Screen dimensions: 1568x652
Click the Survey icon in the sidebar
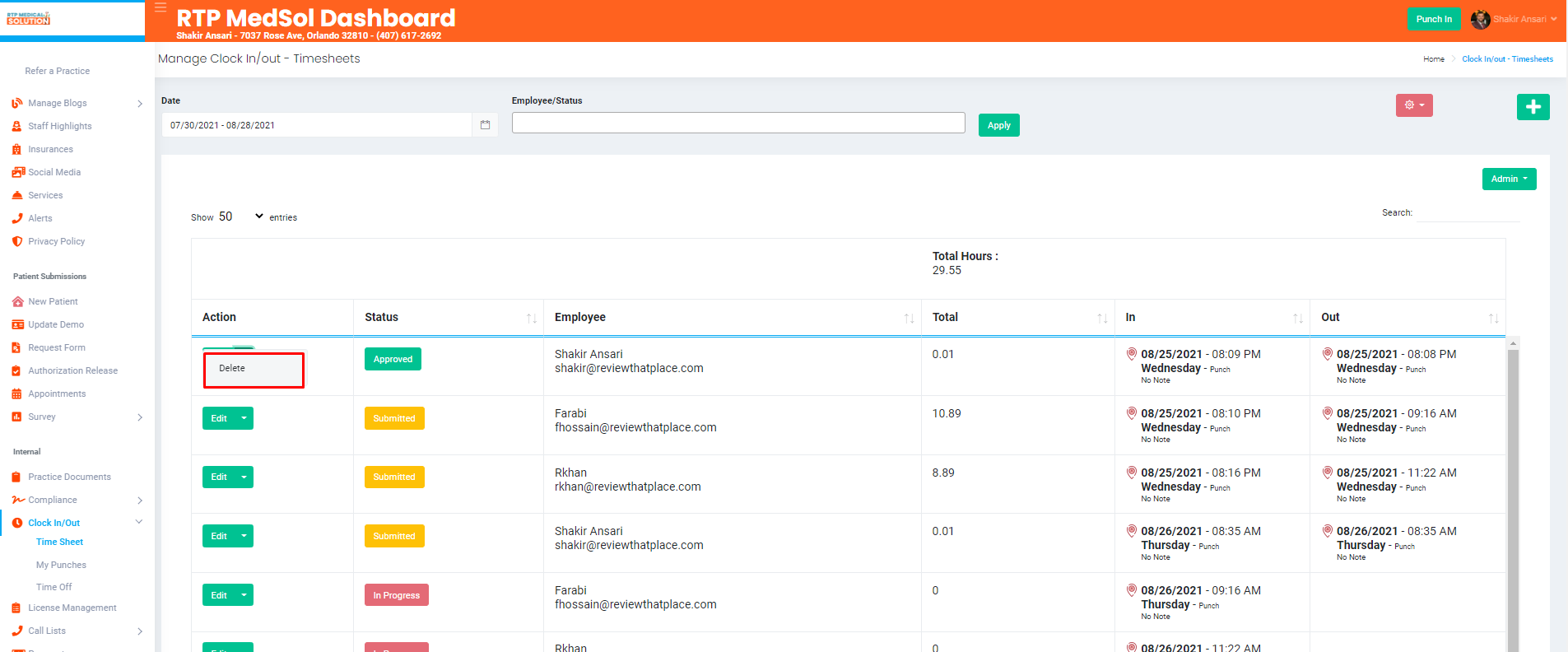pyautogui.click(x=16, y=417)
